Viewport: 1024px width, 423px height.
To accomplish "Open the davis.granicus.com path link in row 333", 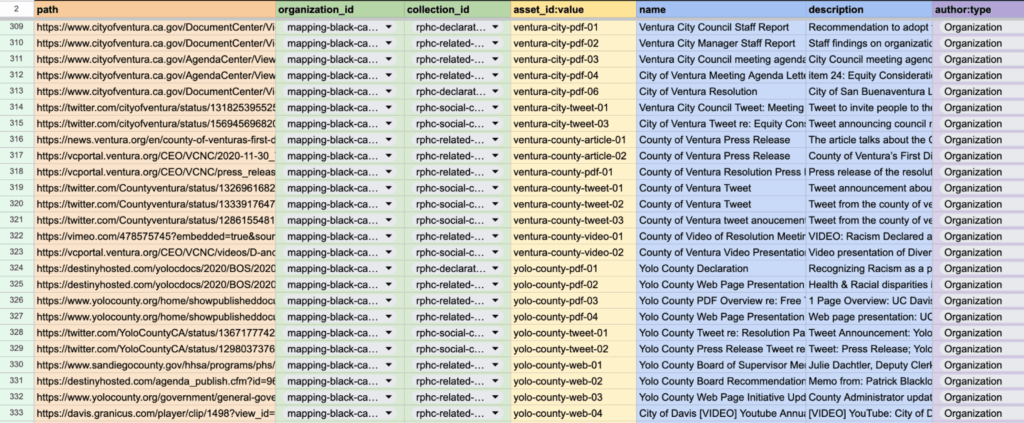I will [155, 413].
